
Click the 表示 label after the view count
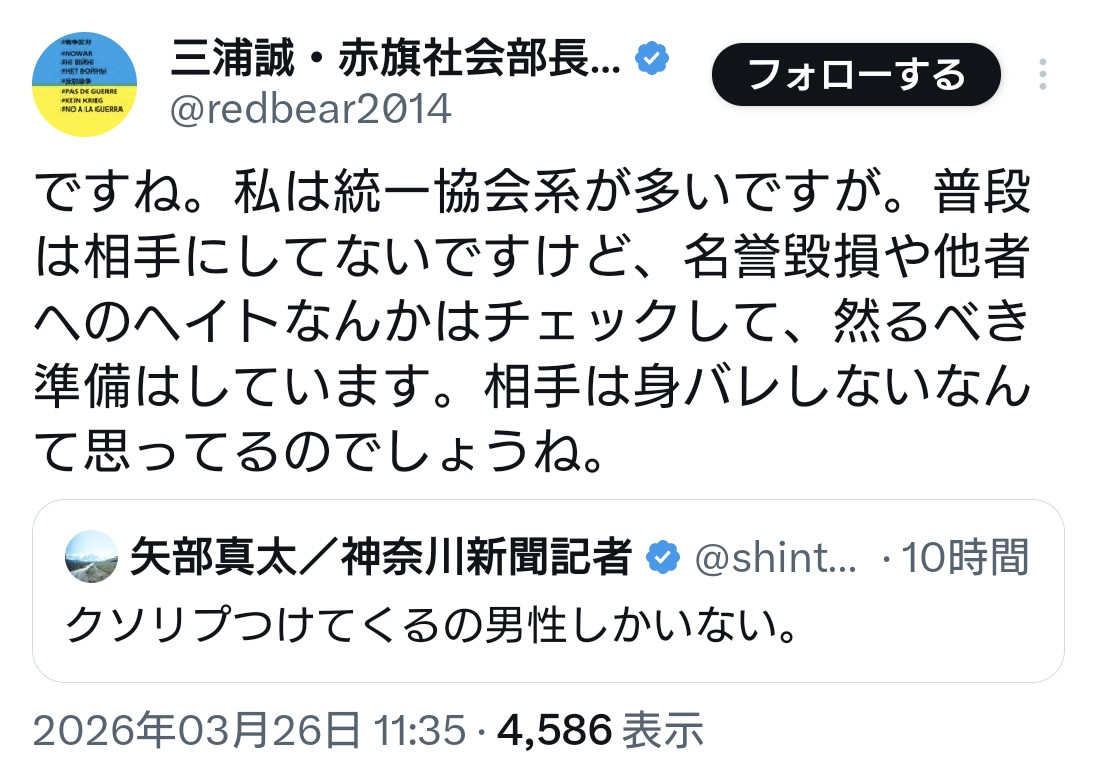pyautogui.click(x=662, y=731)
